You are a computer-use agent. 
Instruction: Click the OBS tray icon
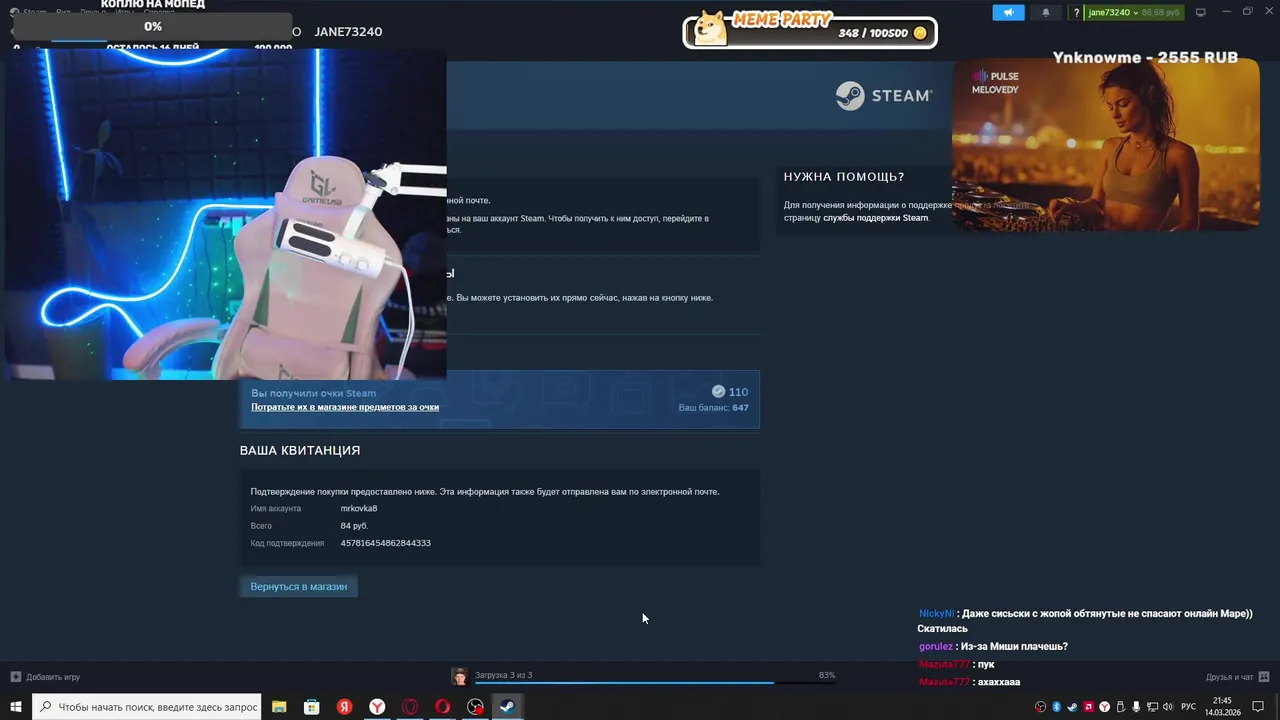1040,707
